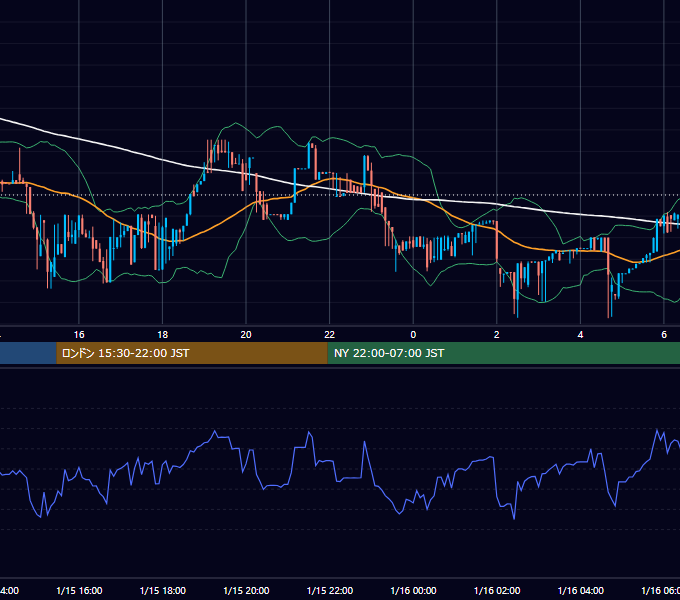The width and height of the screenshot is (680, 600).
Task: Click hour label 4 on upper axis
Action: pos(580,335)
